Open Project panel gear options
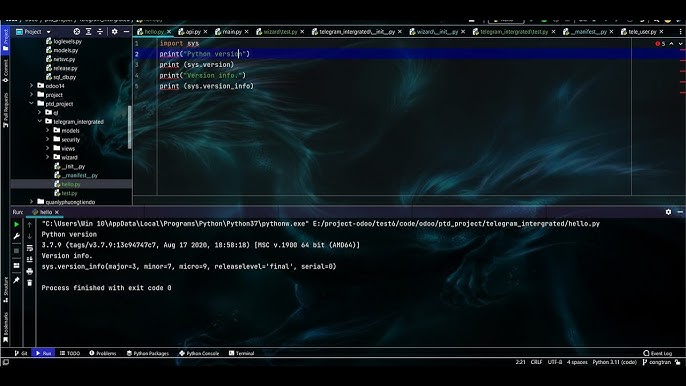 click(115, 32)
